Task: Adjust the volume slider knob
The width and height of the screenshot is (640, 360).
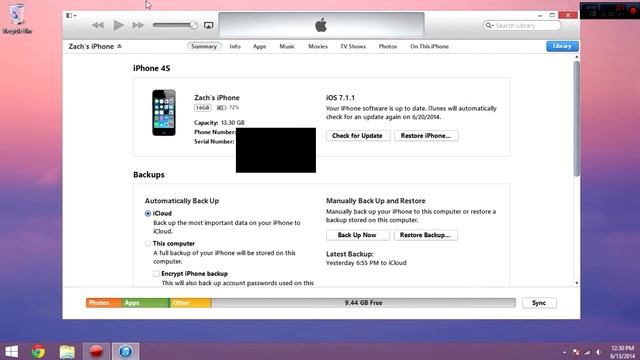Action: click(194, 25)
